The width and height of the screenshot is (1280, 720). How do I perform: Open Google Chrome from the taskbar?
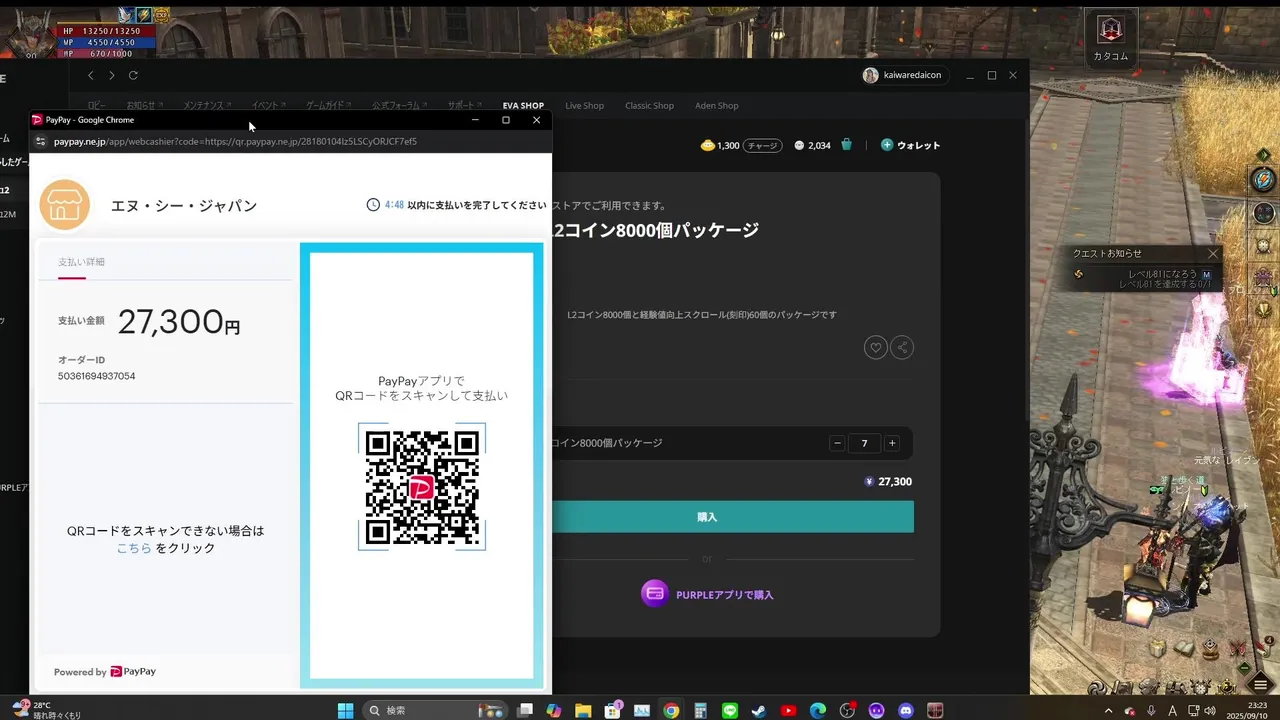[x=671, y=710]
